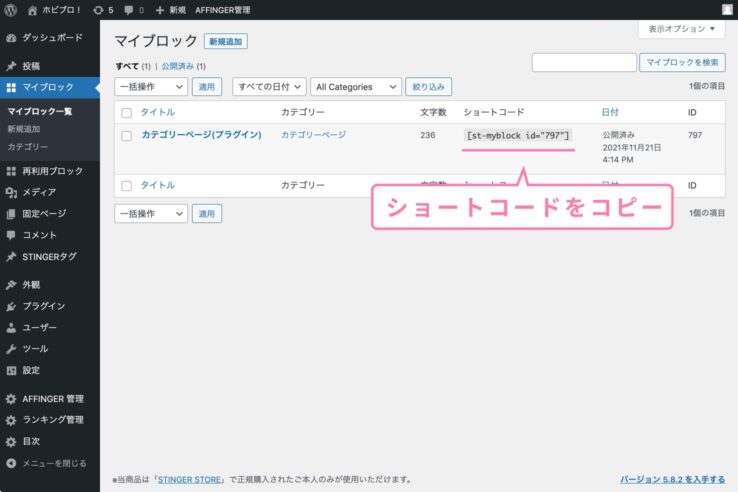Click the AFFINGER 管理 gear icon
This screenshot has height=492, width=738.
click(11, 399)
